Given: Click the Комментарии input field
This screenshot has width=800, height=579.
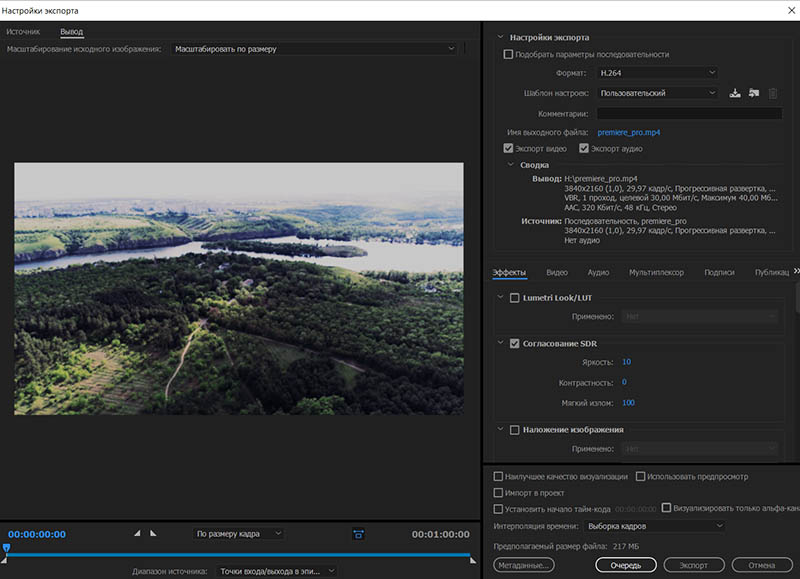Looking at the screenshot, I should click(689, 113).
